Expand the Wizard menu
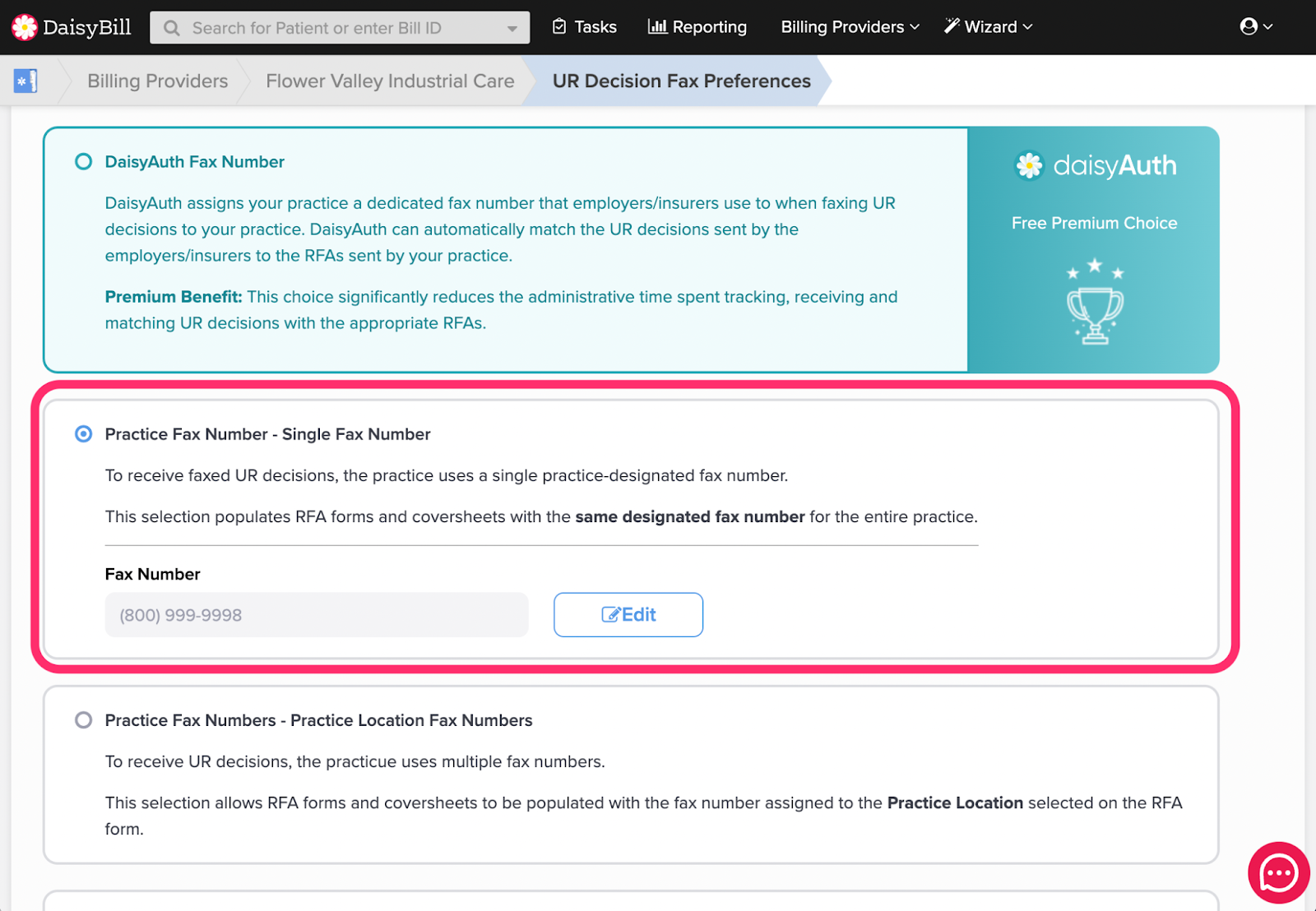Image resolution: width=1316 pixels, height=911 pixels. click(x=988, y=27)
